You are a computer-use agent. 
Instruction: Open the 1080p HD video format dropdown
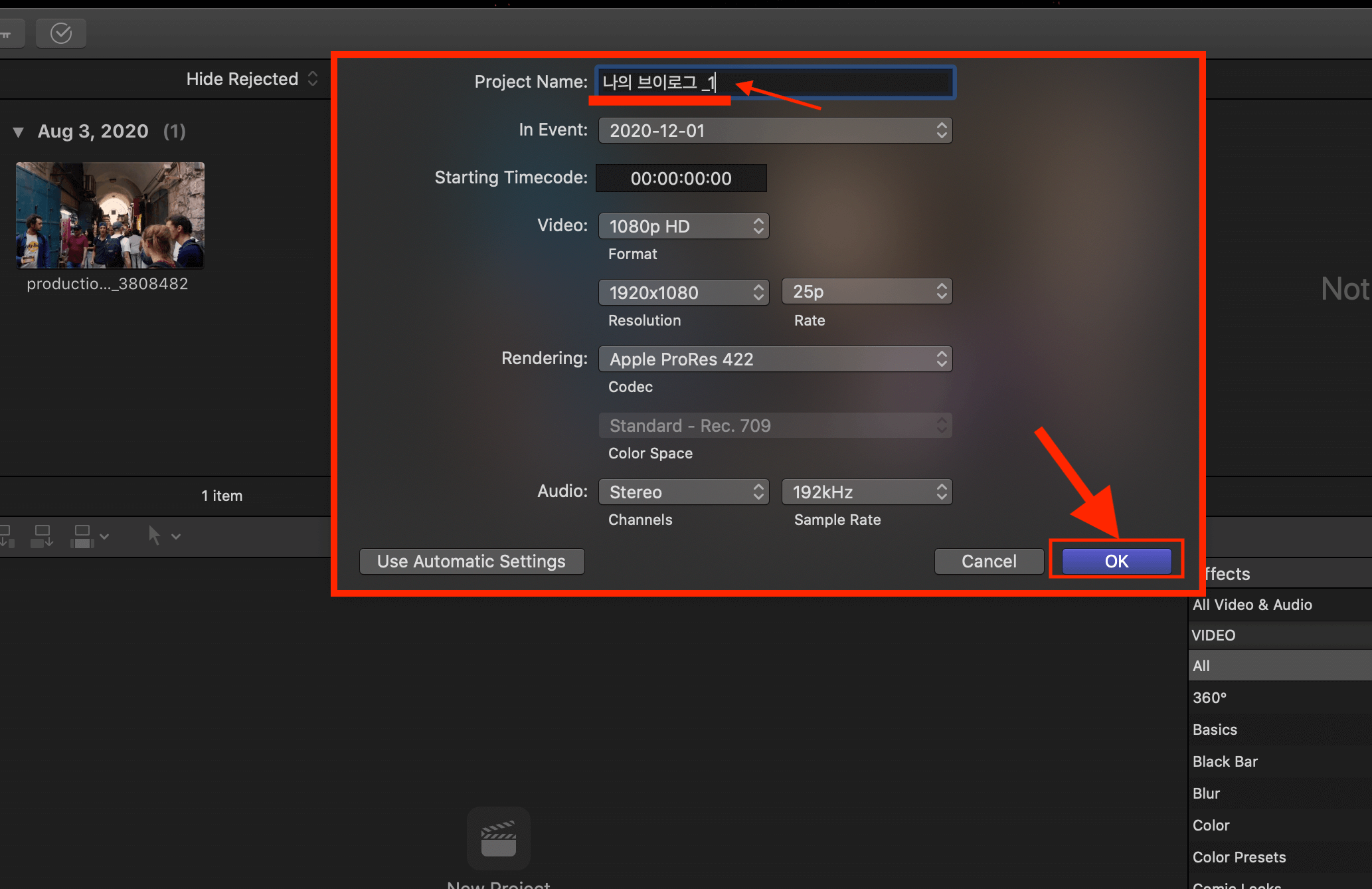(683, 227)
